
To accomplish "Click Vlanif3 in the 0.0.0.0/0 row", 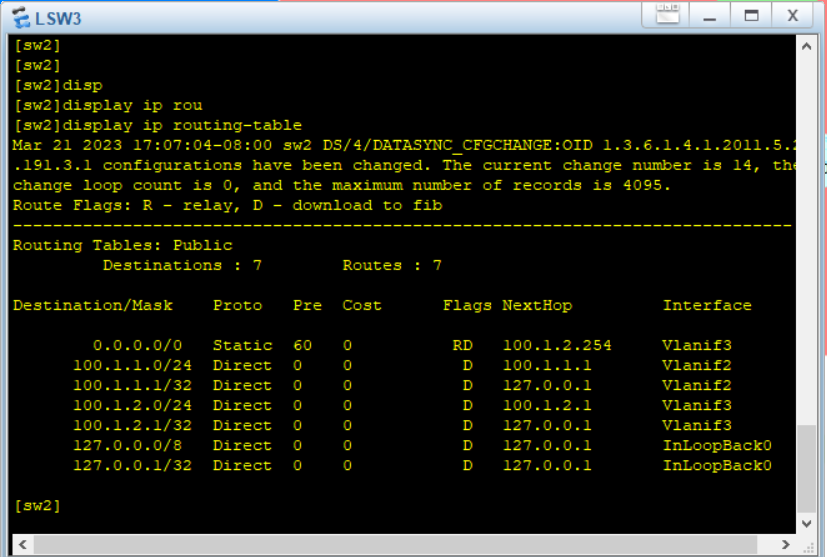I will 697,345.
